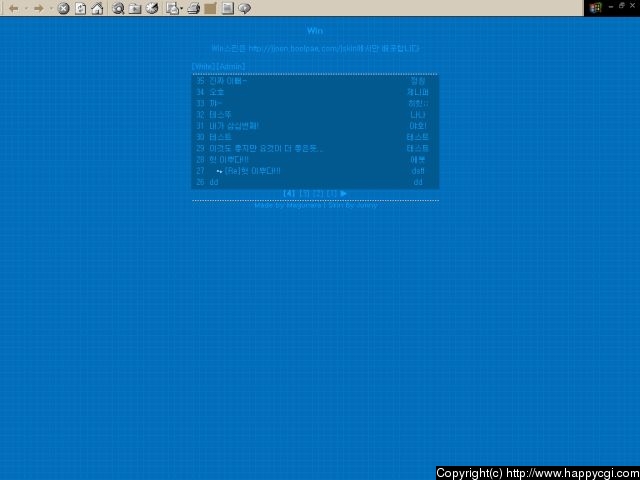
Task: Click the reply arrow icon in row 27
Action: pyautogui.click(x=220, y=171)
